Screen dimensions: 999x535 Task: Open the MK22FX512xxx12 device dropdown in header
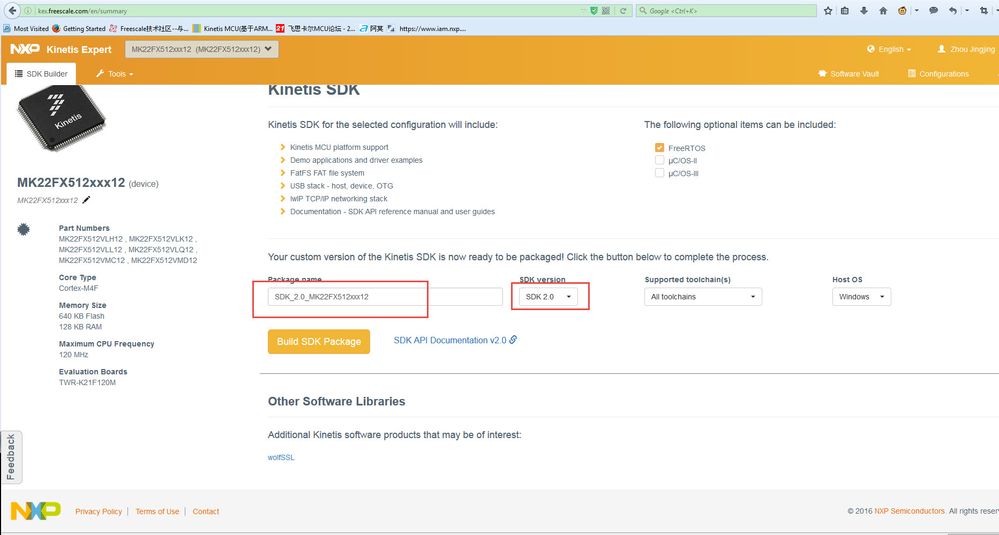pyautogui.click(x=202, y=49)
